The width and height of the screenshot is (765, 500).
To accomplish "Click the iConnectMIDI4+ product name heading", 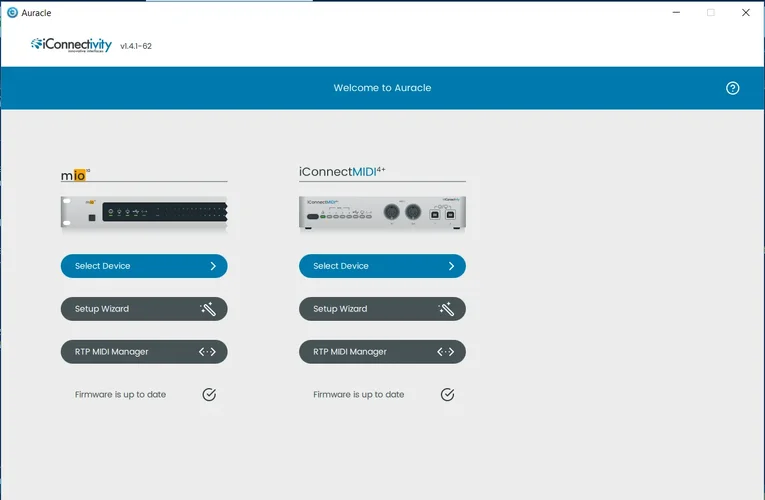I will point(342,172).
